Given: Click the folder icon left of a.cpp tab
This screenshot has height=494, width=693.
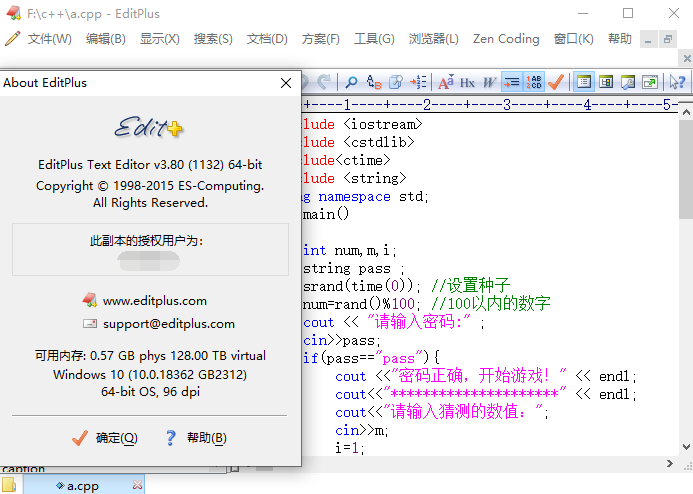Looking at the screenshot, I should 9,485.
